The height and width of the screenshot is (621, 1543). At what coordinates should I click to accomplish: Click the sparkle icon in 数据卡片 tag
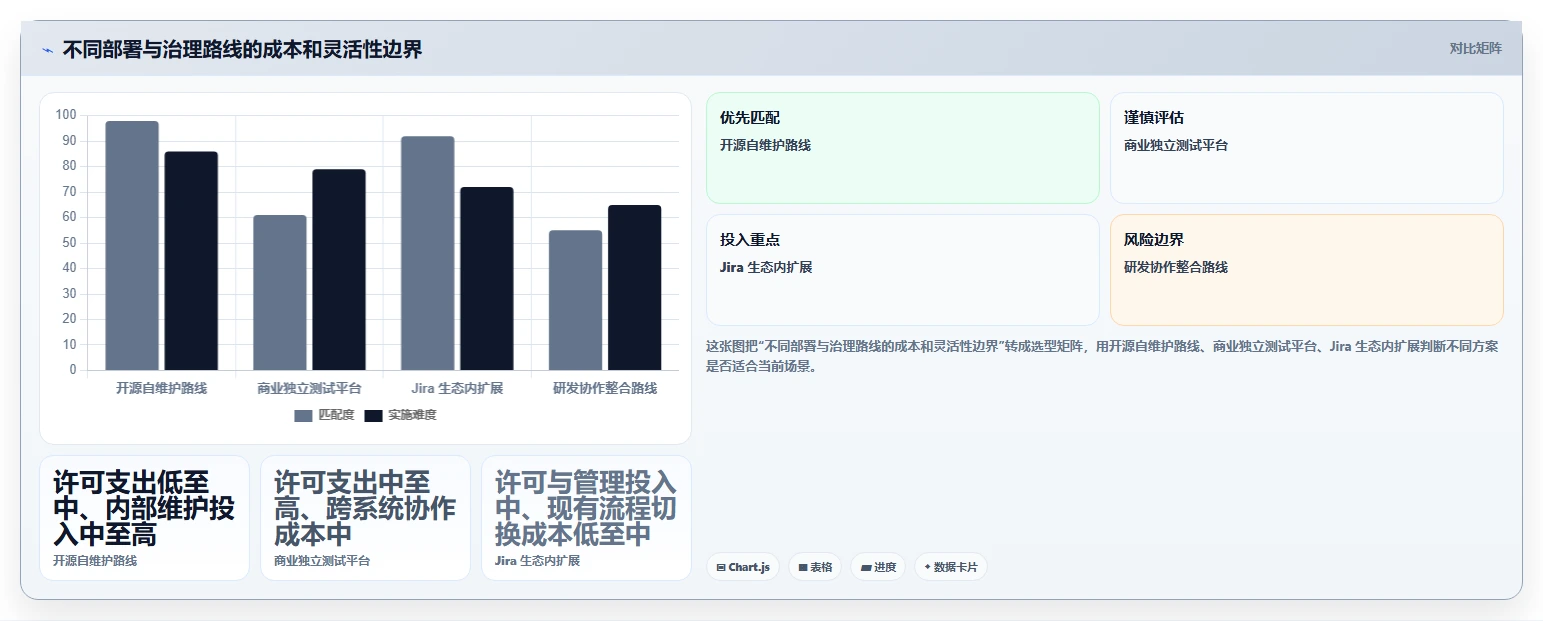click(x=927, y=568)
